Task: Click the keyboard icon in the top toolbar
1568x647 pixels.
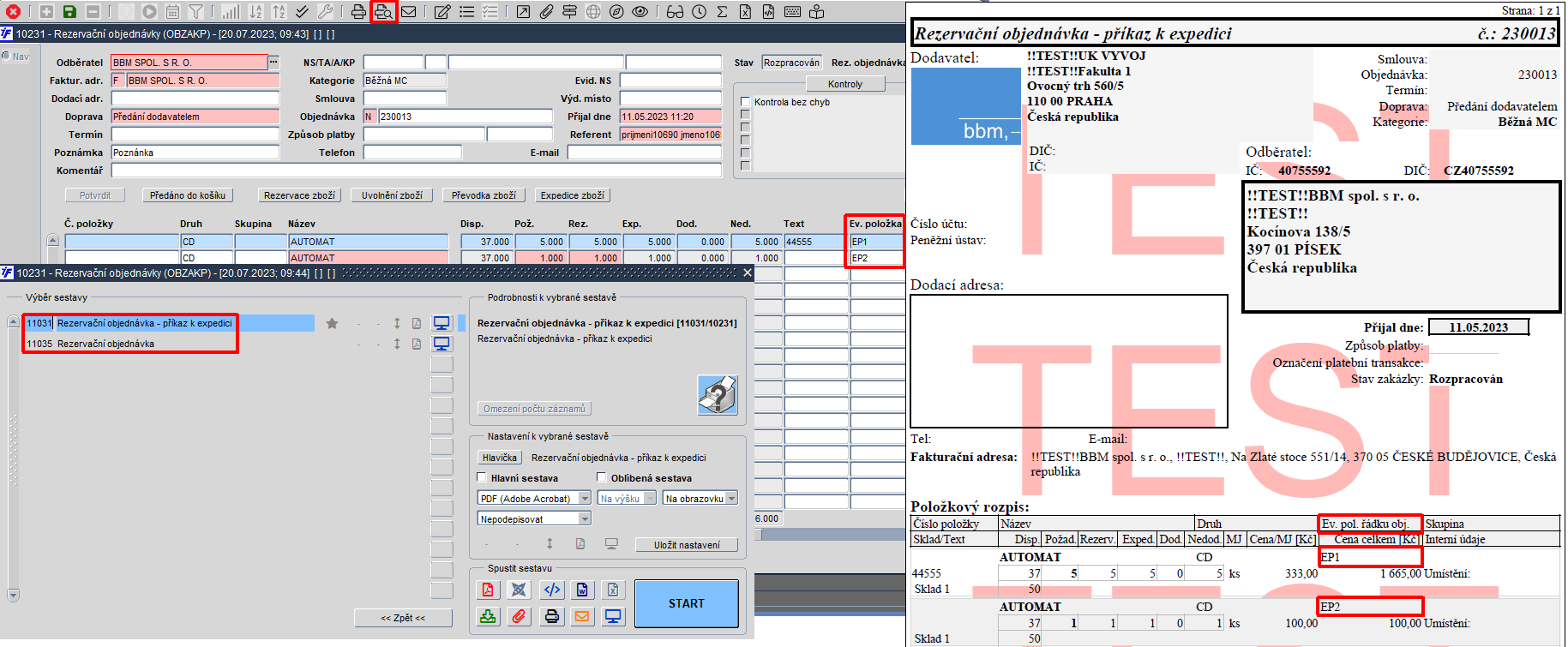Action: click(x=793, y=12)
